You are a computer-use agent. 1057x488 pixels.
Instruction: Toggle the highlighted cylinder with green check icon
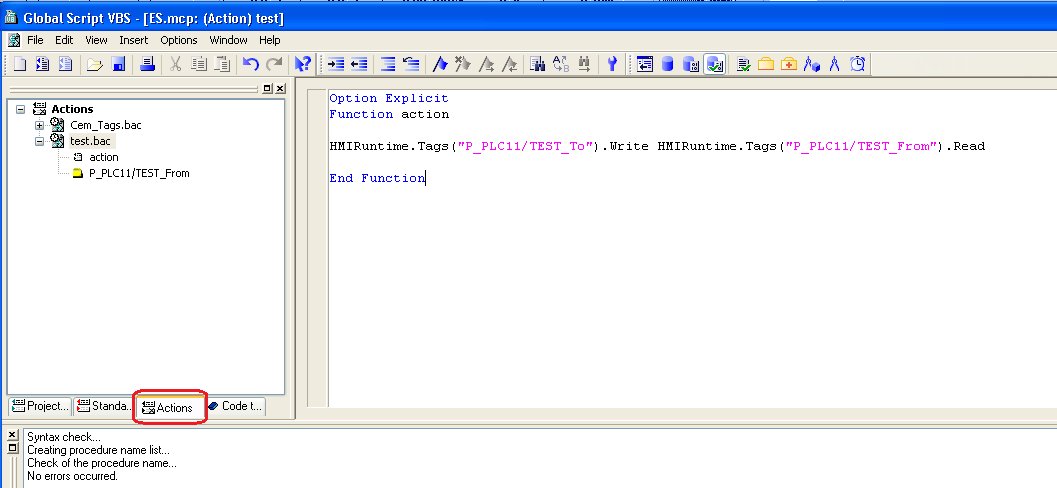pos(715,64)
